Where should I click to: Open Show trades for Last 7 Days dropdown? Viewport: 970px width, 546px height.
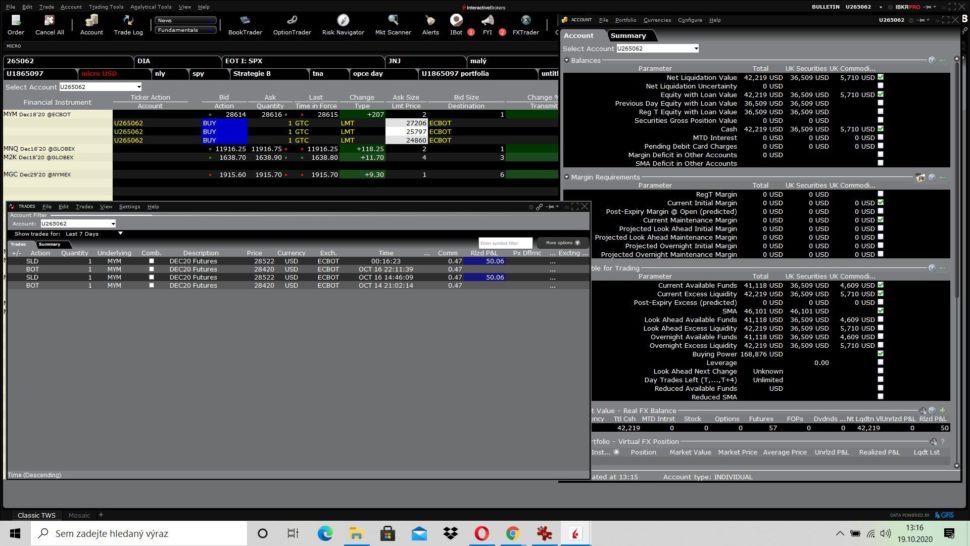(93, 234)
